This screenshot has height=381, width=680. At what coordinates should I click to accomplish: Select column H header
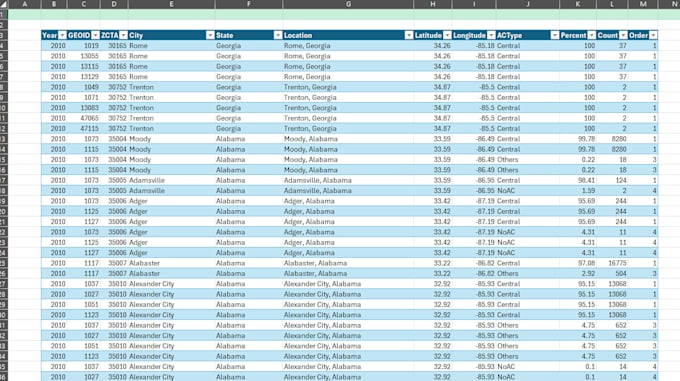(x=432, y=4)
